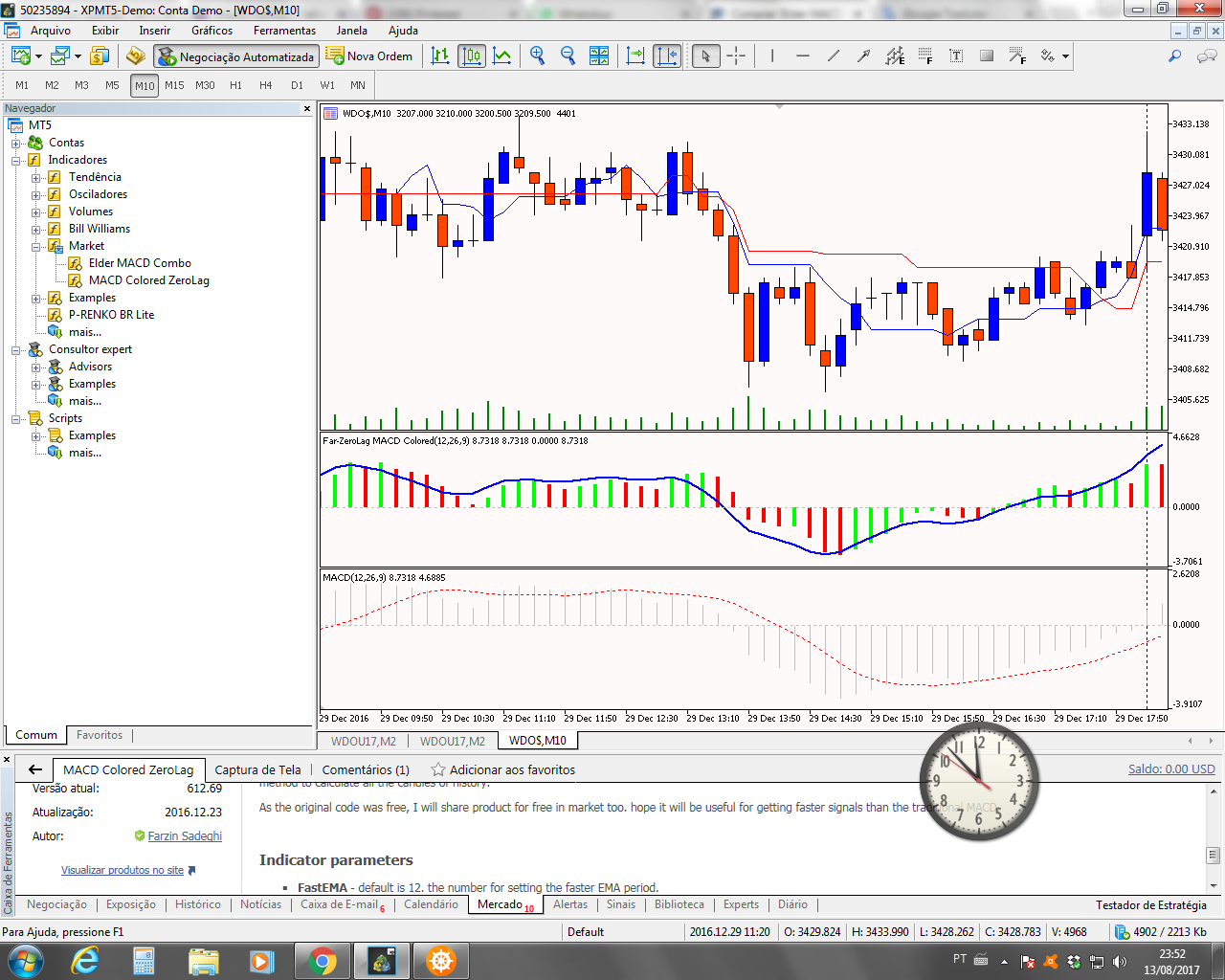The width and height of the screenshot is (1225, 980).
Task: Toggle chart shift icon
Action: pos(667,56)
